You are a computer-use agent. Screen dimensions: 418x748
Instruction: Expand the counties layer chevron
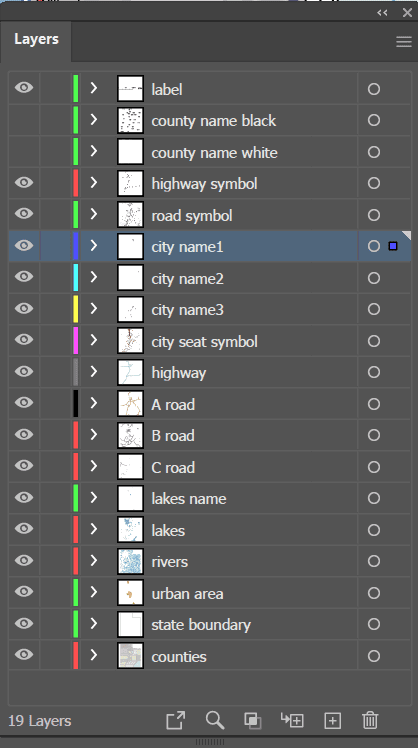click(x=94, y=655)
